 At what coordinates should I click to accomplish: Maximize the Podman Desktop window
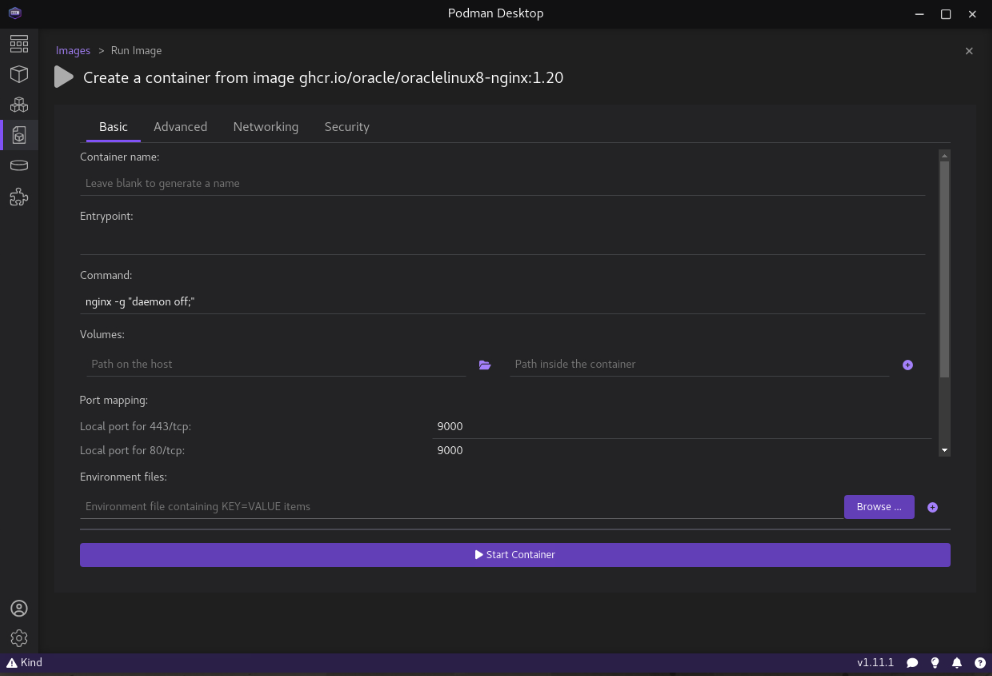click(x=946, y=14)
